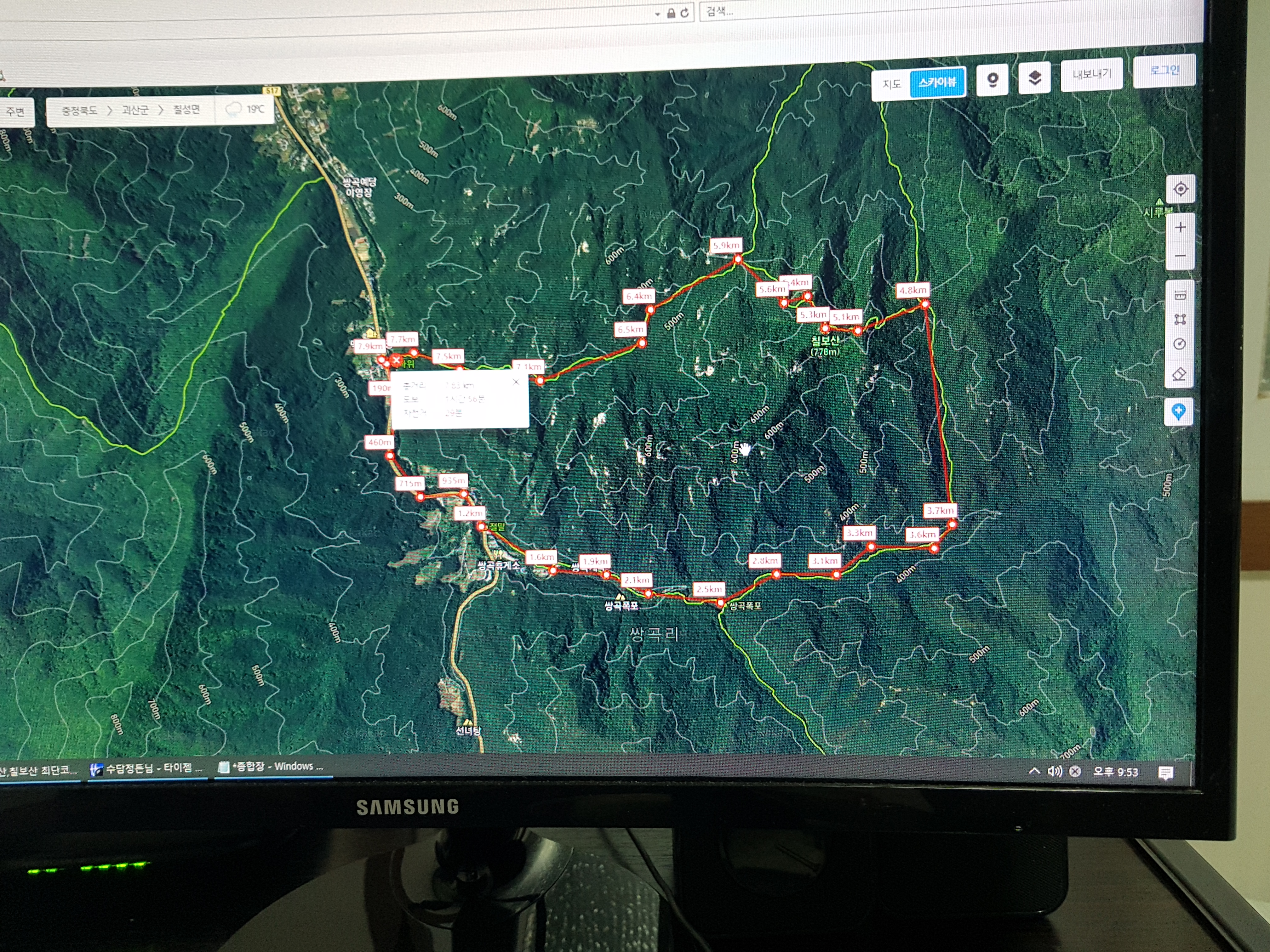Zoom in with the plus button
The height and width of the screenshot is (952, 1270).
[x=1180, y=228]
